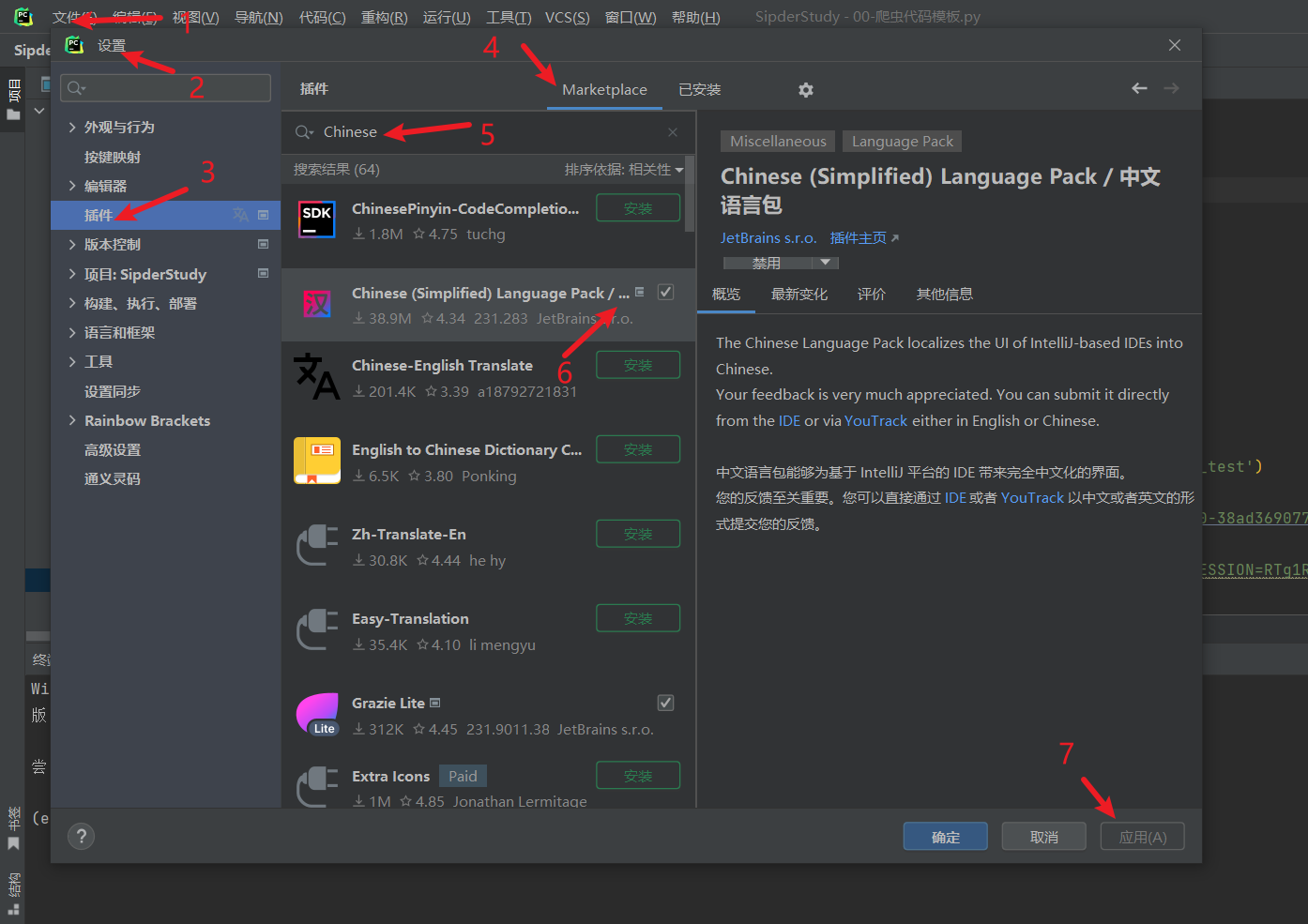Expand the 外观与行为 settings node
Screen dimensions: 1308x924
(72, 127)
